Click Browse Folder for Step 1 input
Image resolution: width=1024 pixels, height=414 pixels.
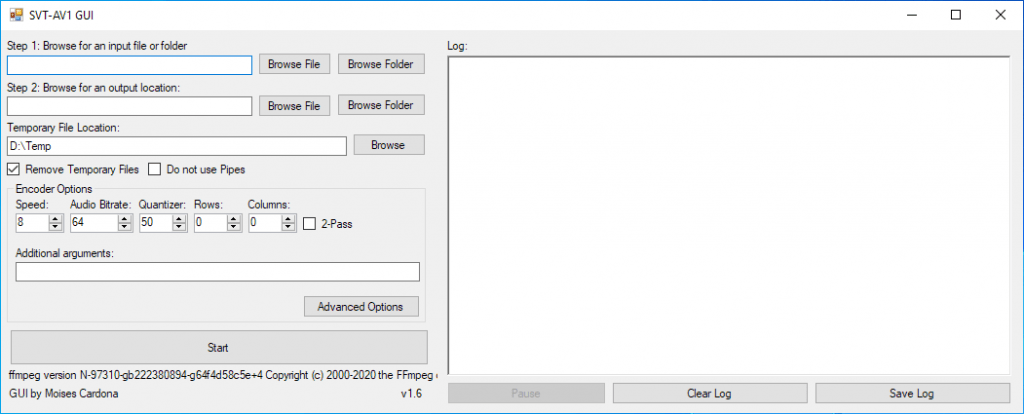click(381, 64)
